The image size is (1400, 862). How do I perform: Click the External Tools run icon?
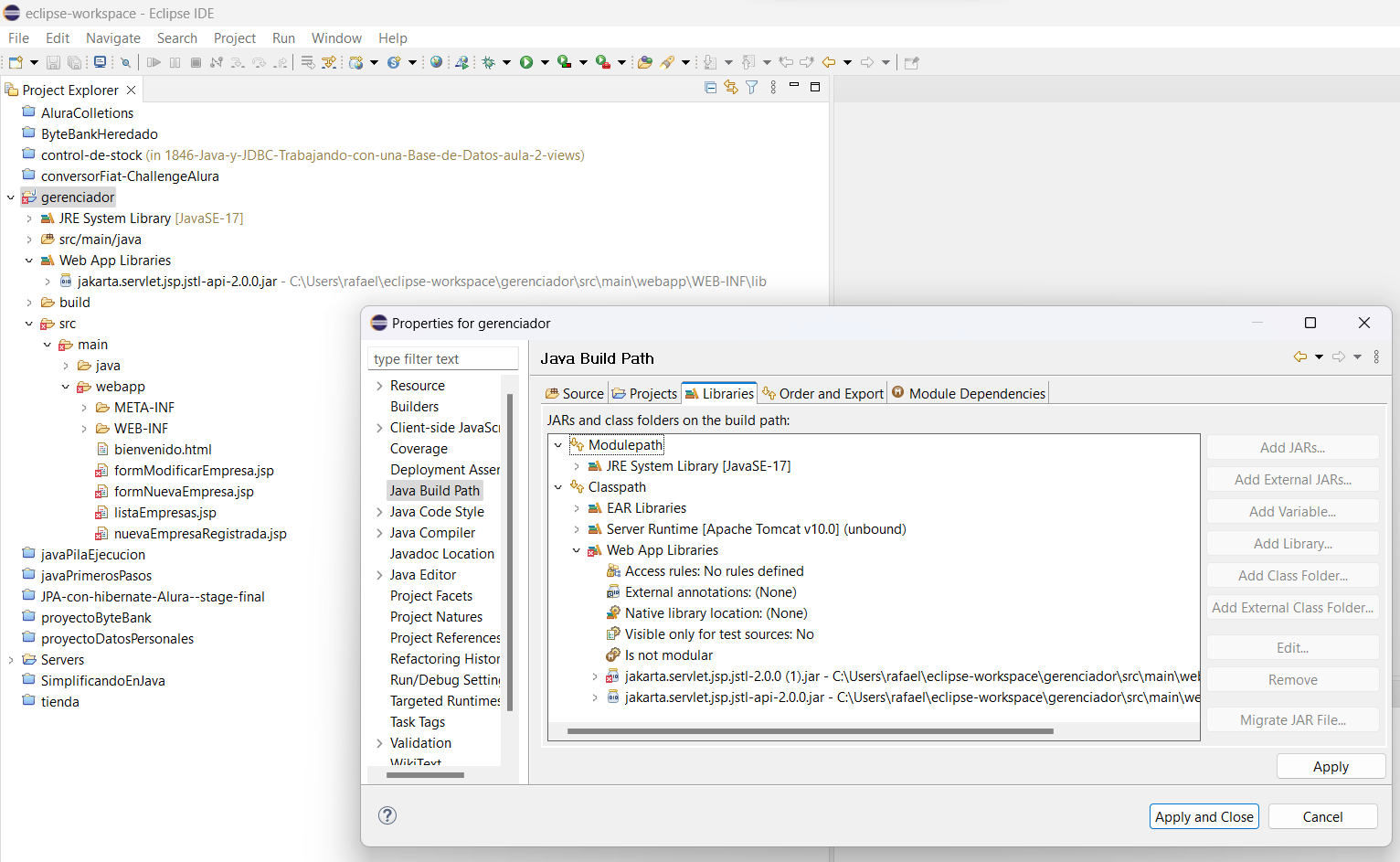[x=603, y=62]
